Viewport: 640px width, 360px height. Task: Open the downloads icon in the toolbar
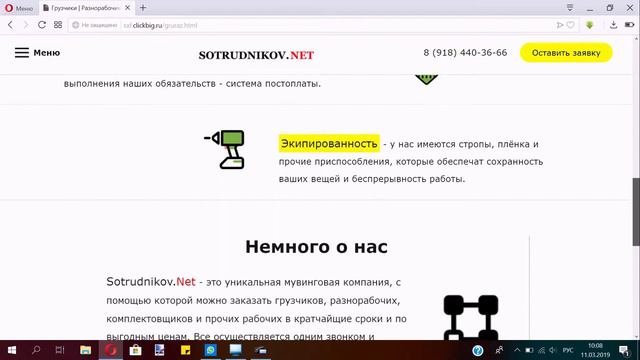(613, 25)
